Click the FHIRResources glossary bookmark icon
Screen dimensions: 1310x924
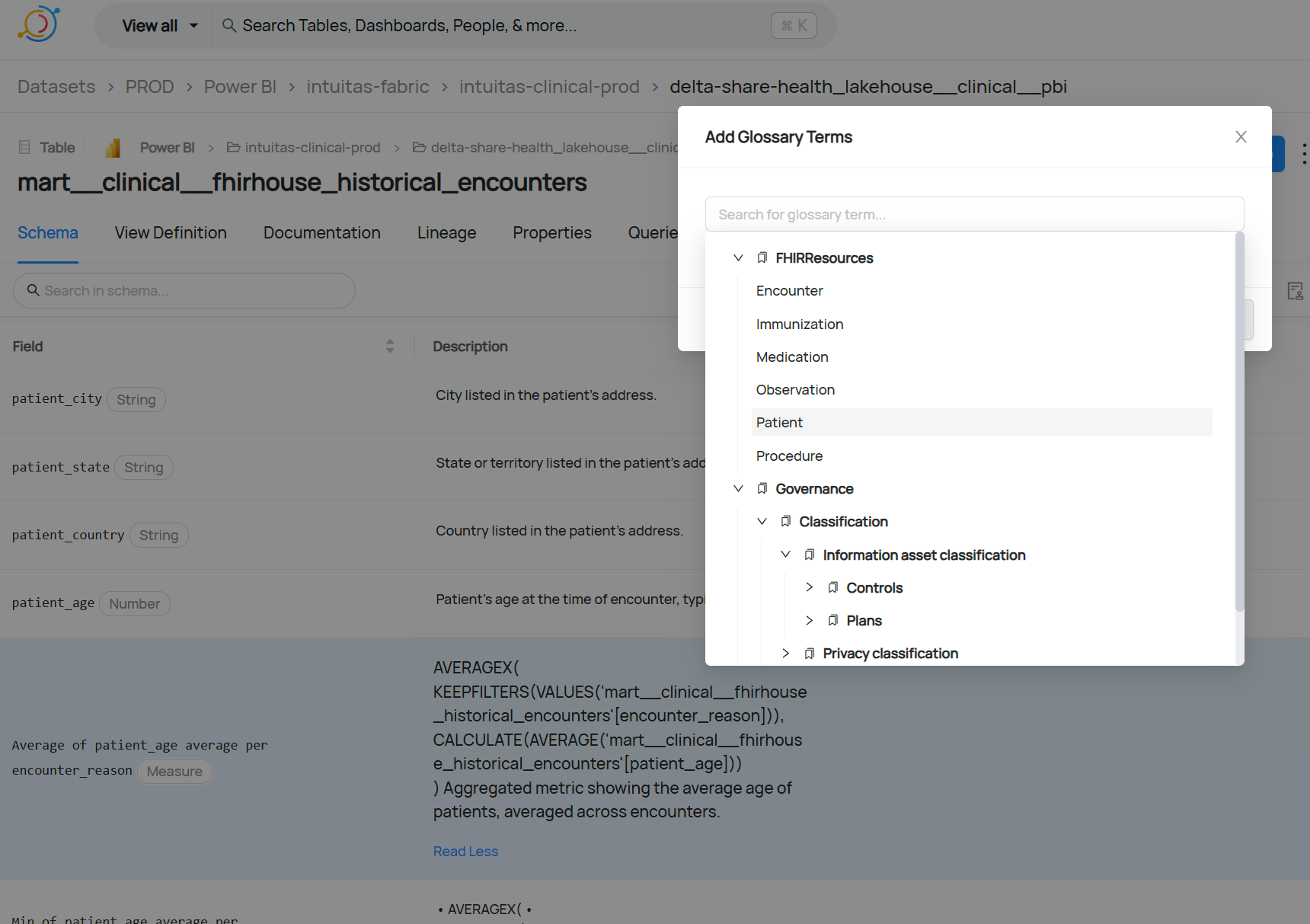point(762,258)
